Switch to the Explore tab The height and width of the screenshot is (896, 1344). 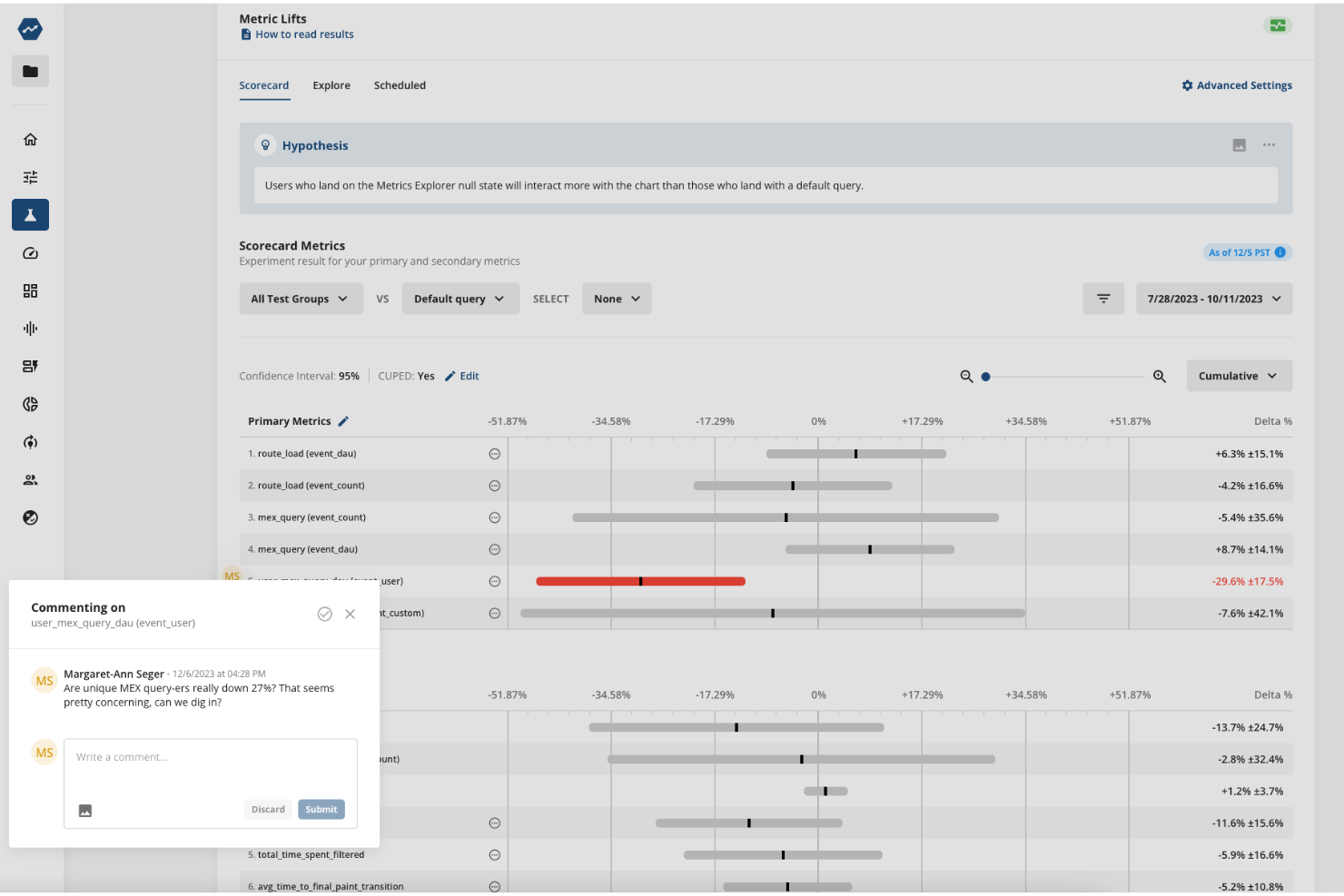[x=331, y=85]
